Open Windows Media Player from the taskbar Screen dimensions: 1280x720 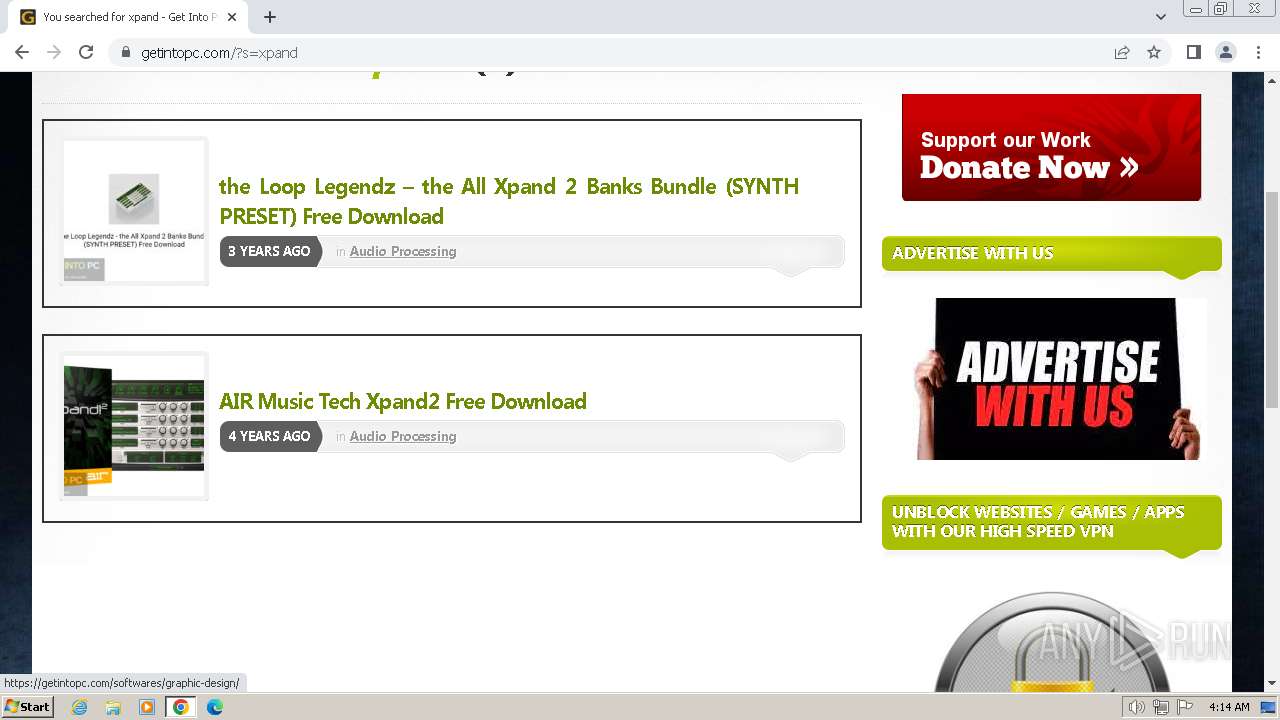[x=147, y=707]
